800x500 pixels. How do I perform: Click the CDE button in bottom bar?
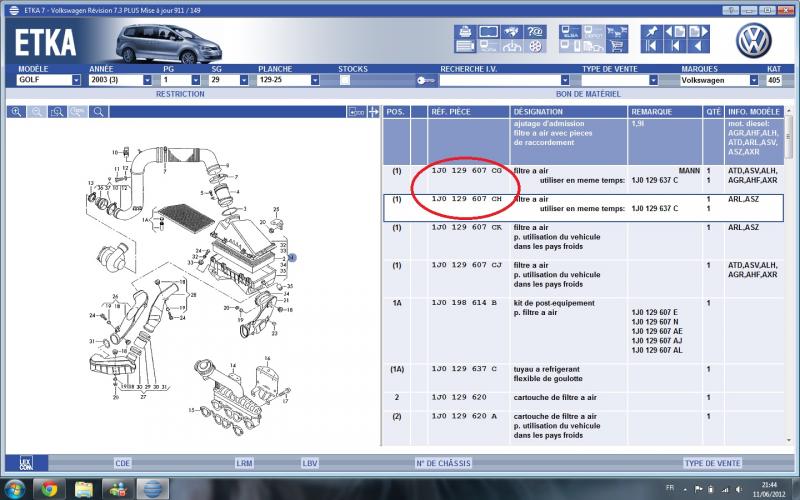pyautogui.click(x=122, y=463)
